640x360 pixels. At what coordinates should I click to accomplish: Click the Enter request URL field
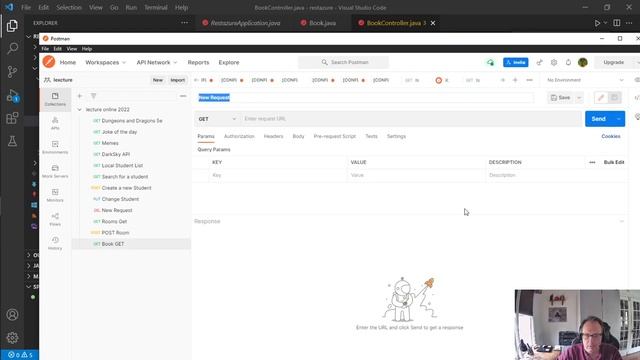(411, 119)
